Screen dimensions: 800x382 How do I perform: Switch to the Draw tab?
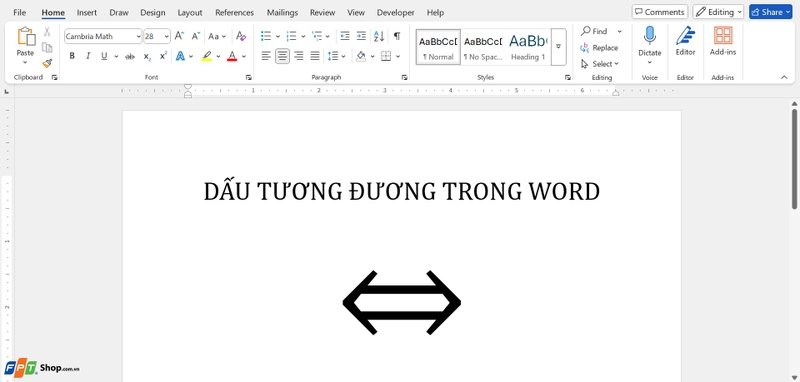click(119, 12)
